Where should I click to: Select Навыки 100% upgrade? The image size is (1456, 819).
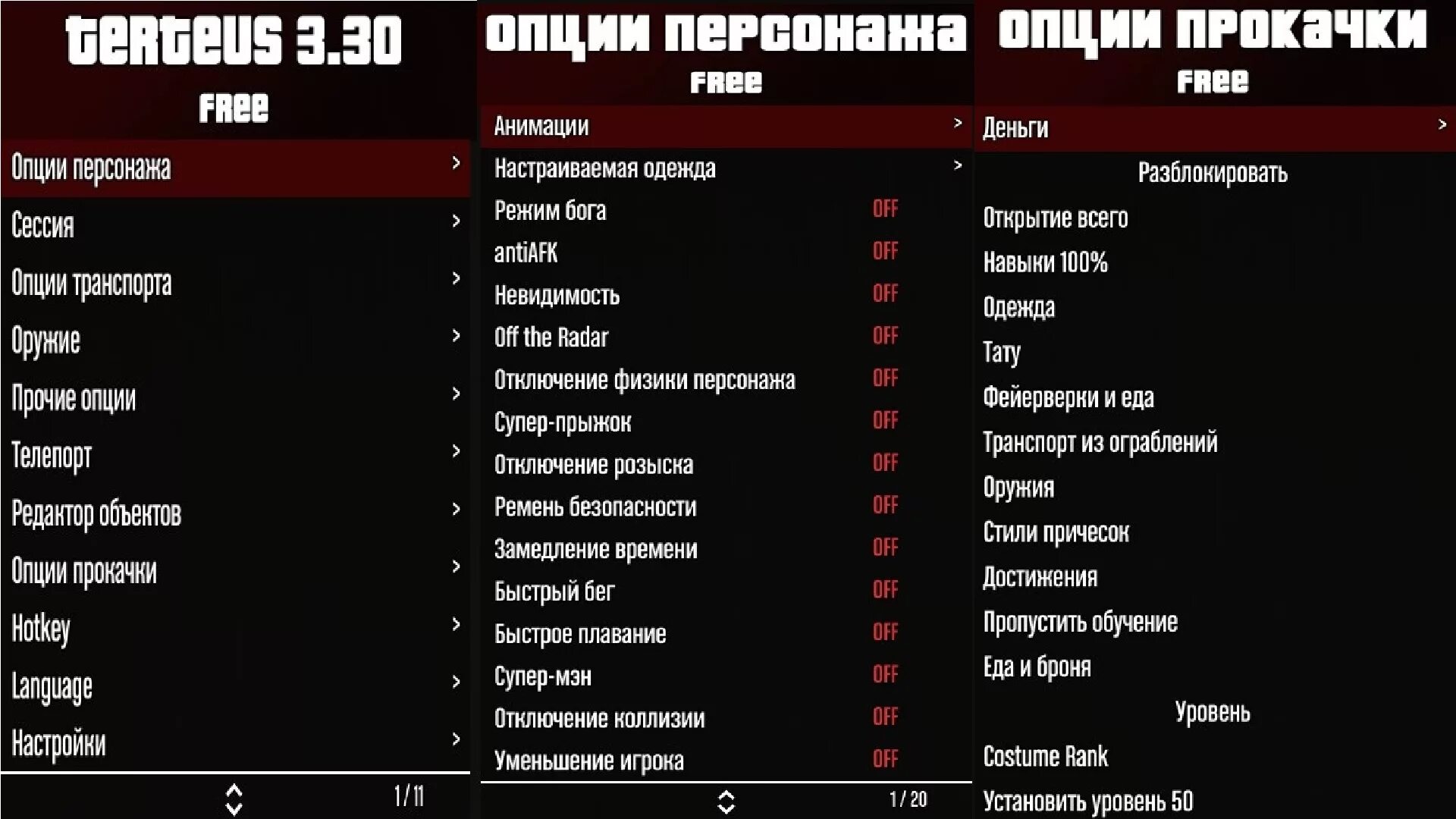(1046, 260)
